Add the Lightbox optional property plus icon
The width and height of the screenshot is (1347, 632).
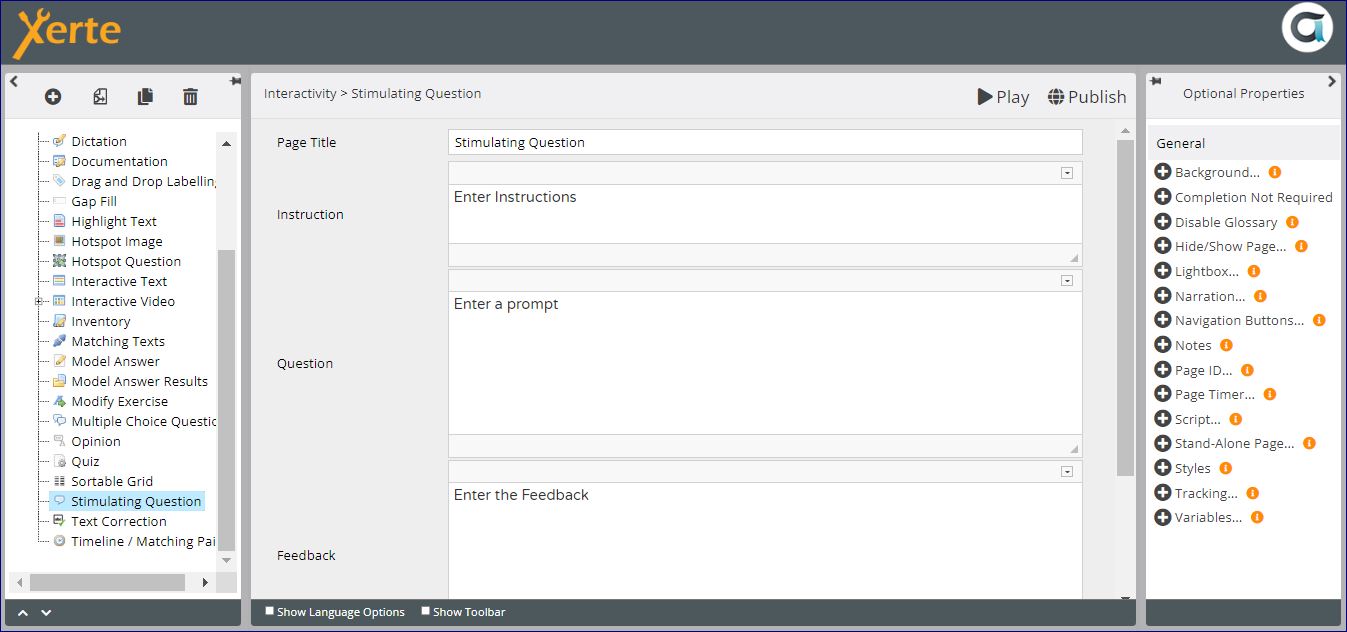click(x=1162, y=271)
